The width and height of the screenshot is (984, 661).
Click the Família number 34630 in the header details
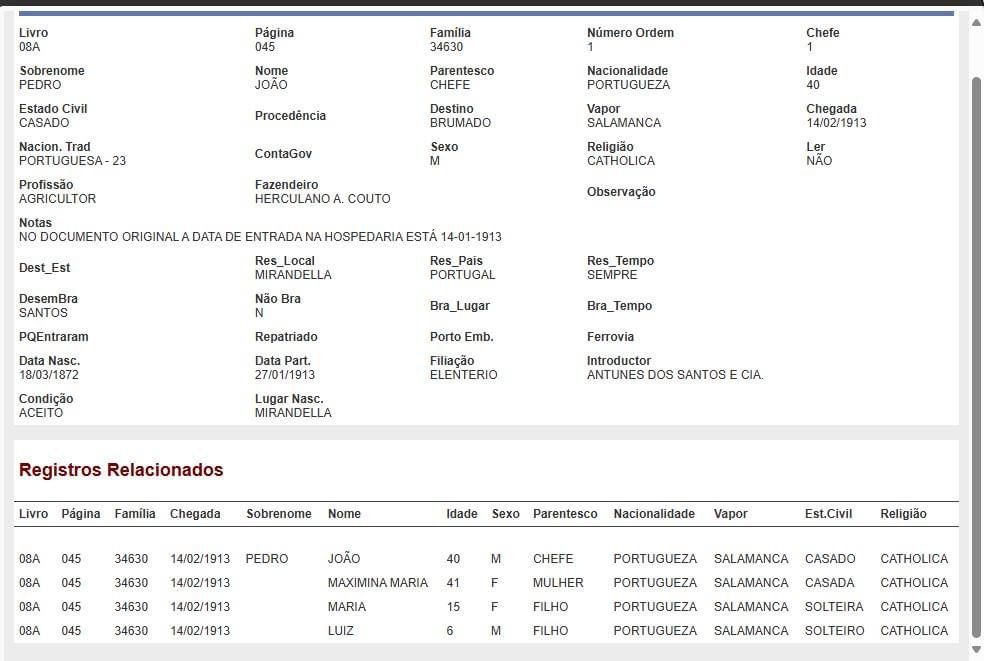tap(446, 47)
